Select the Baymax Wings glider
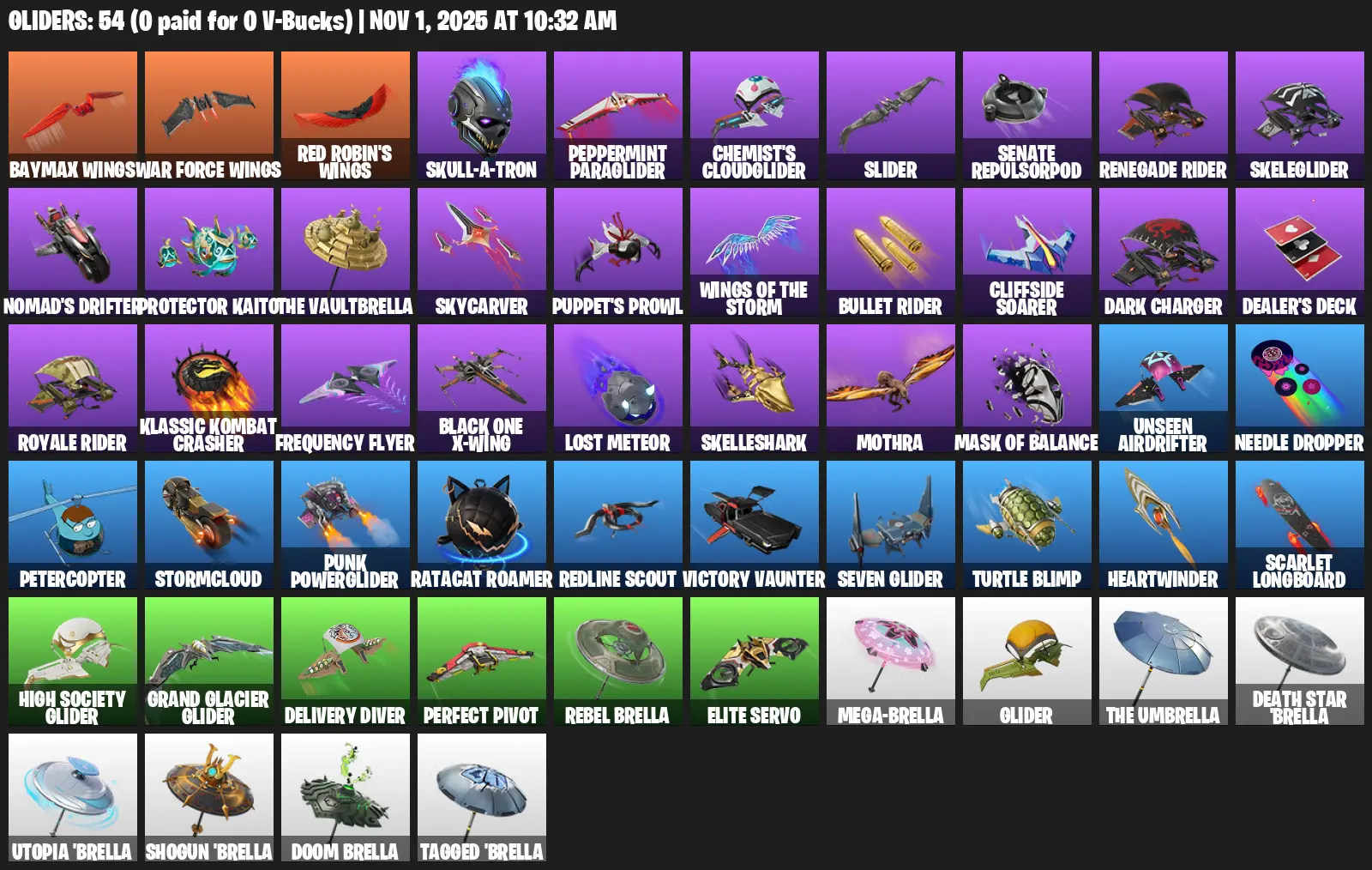The width and height of the screenshot is (1372, 870). 73,116
